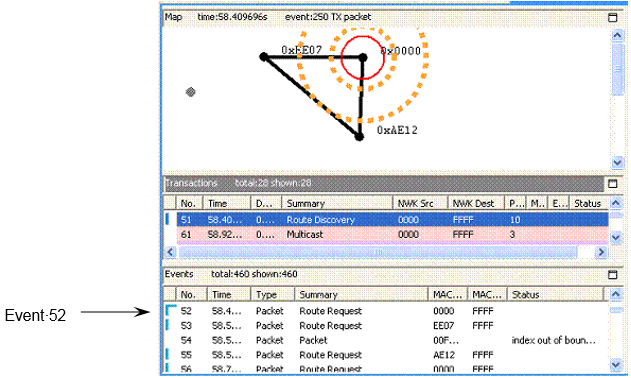Maximize the Map panel
This screenshot has width=631, height=378.
pos(612,17)
